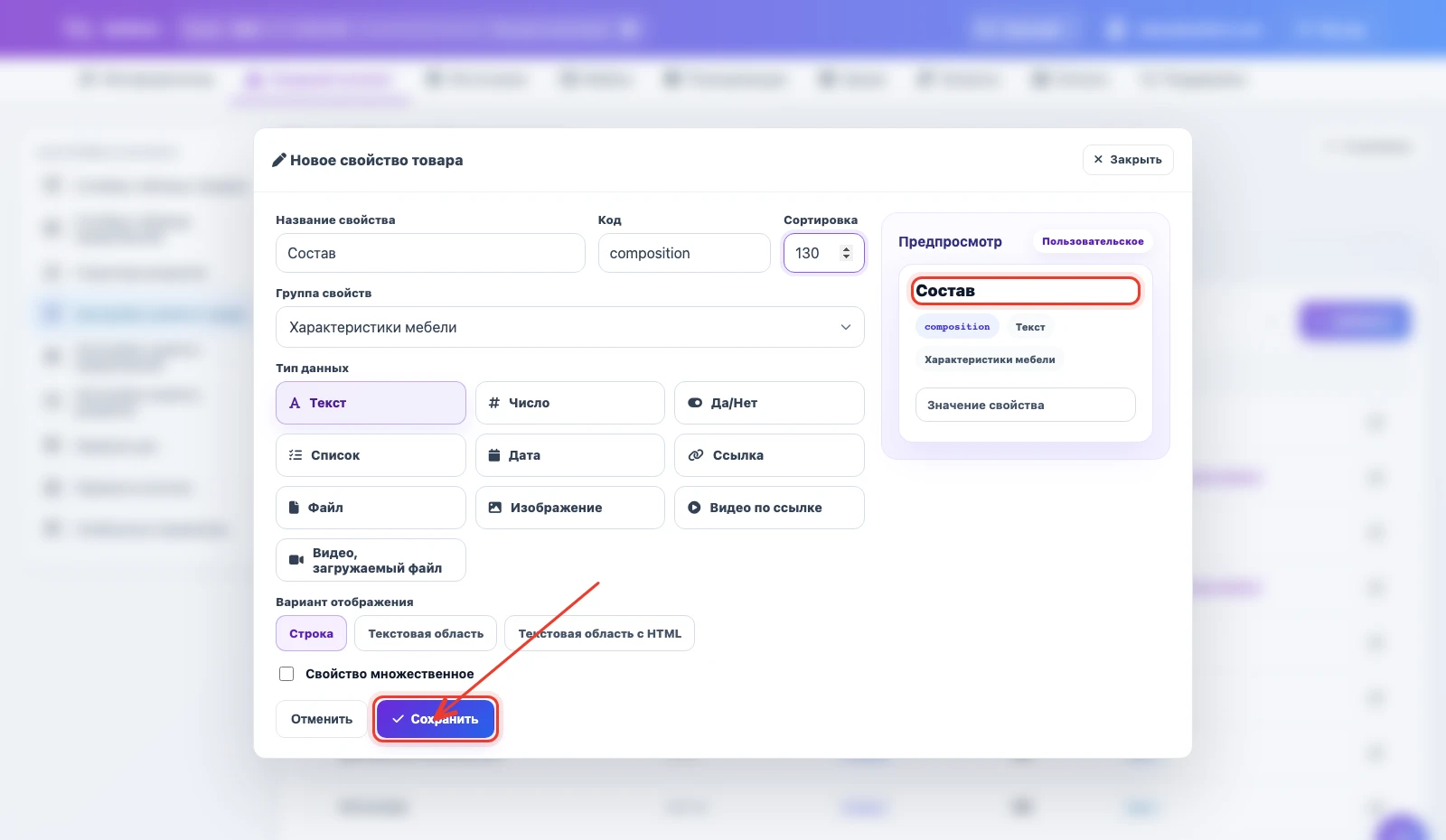
Task: Choose the Да/Нет data type
Action: 769,403
